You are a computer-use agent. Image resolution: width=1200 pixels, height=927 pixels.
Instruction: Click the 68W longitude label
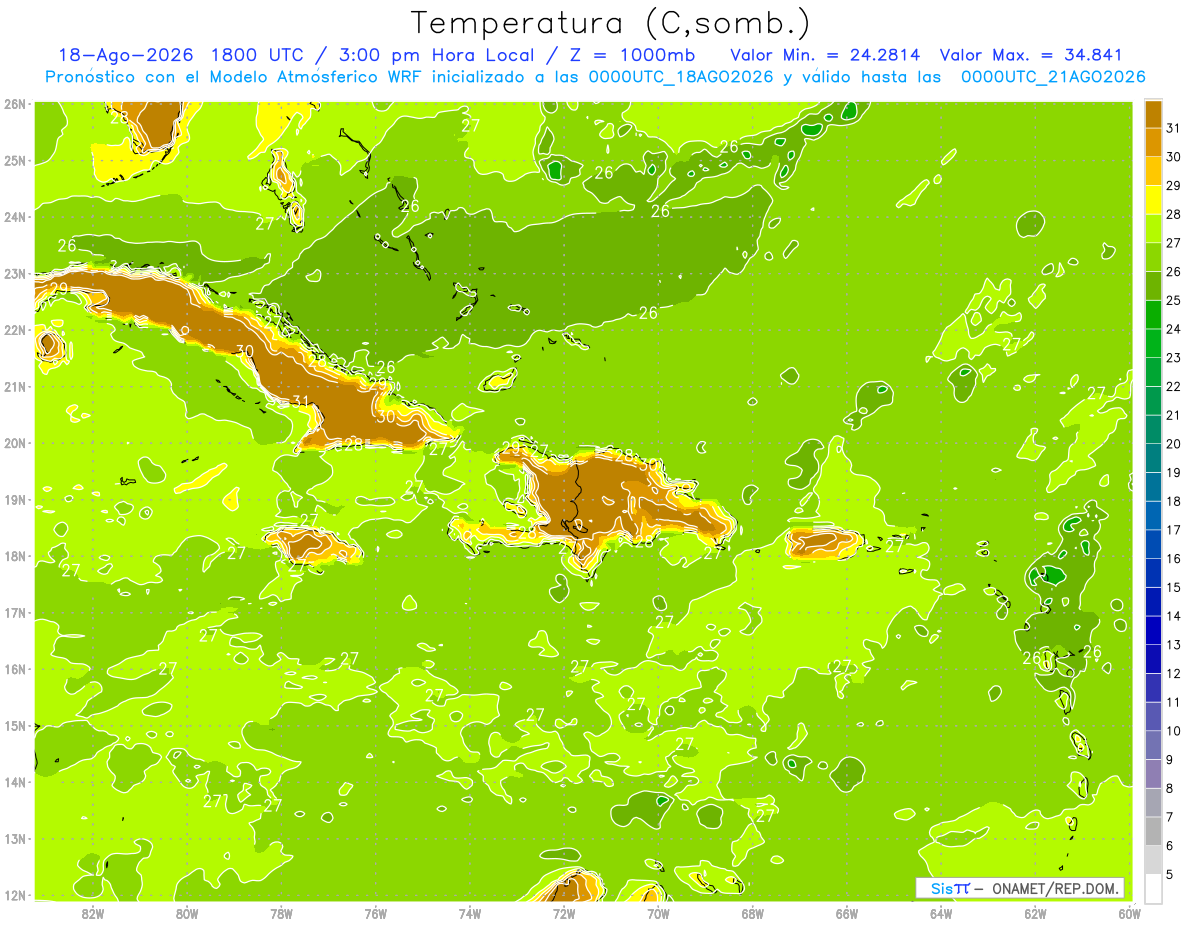coord(753,913)
